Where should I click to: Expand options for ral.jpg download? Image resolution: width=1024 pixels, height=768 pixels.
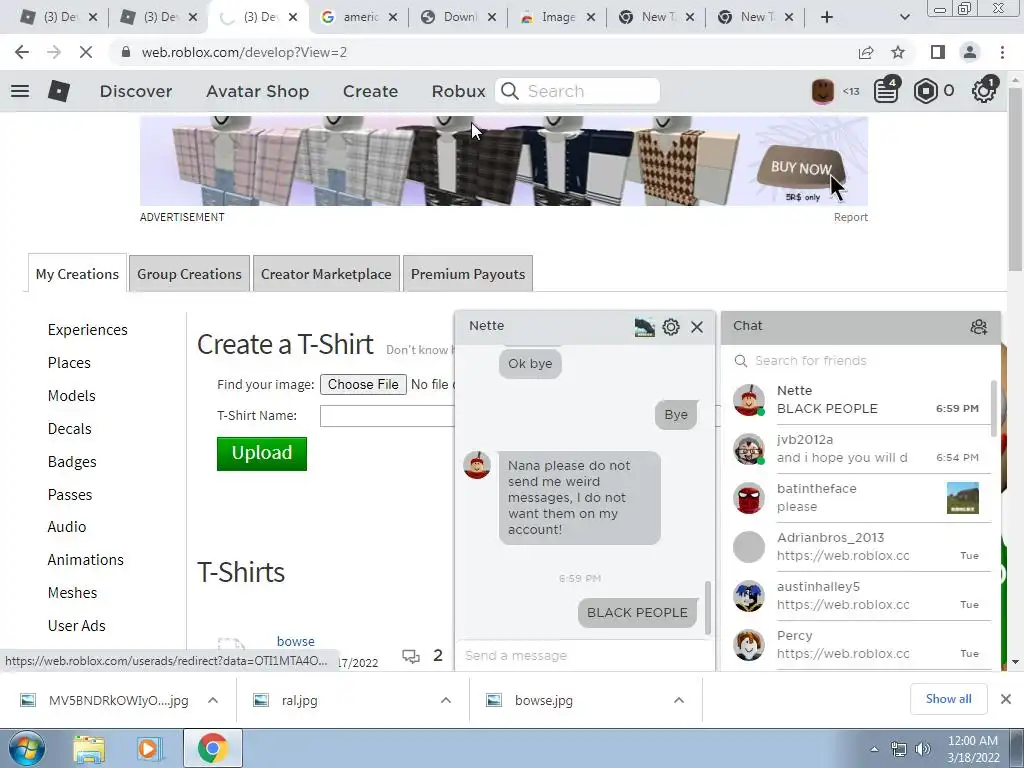pos(446,700)
